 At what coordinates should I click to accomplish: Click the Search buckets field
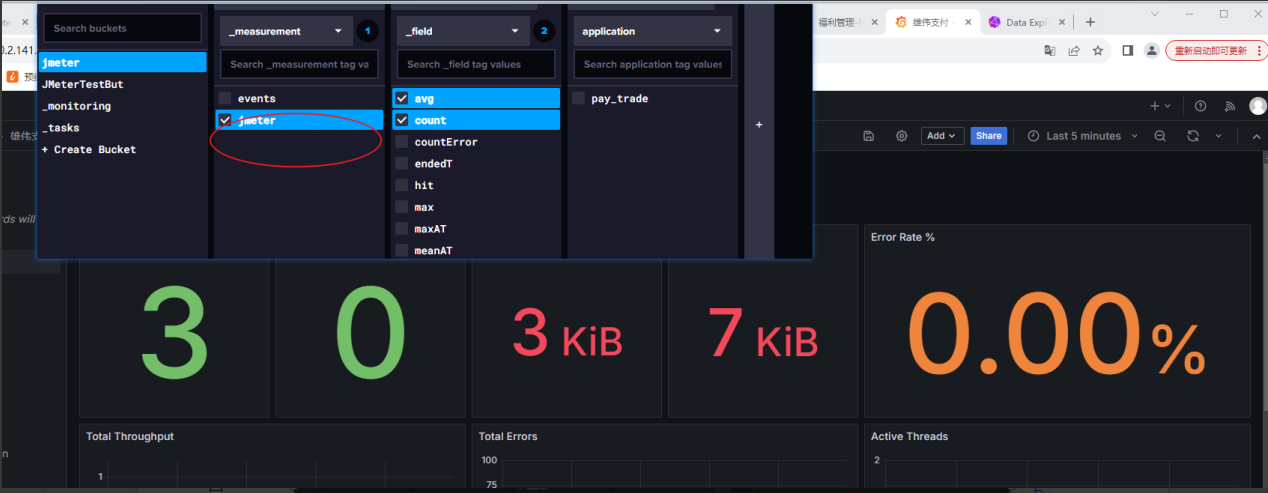[122, 28]
